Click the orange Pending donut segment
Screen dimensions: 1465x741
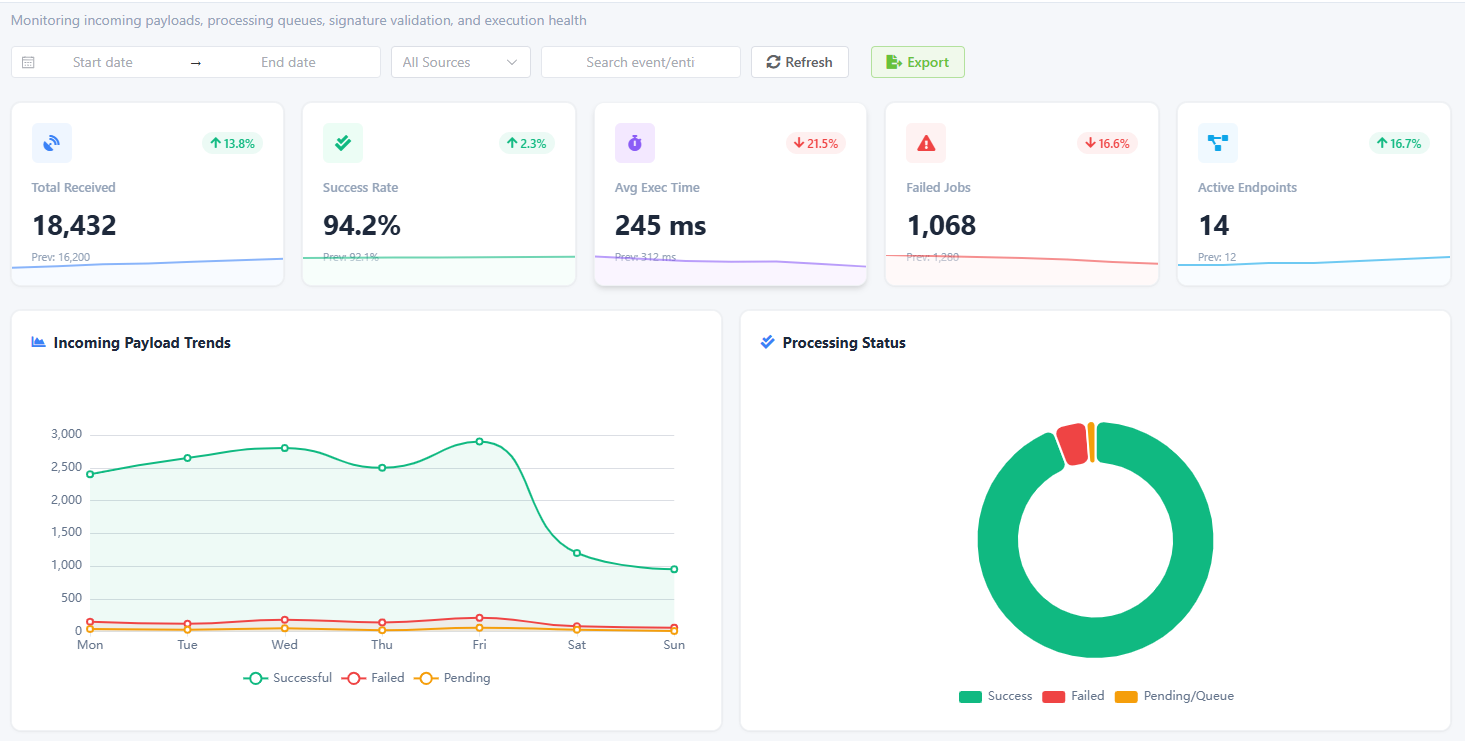pos(1091,442)
